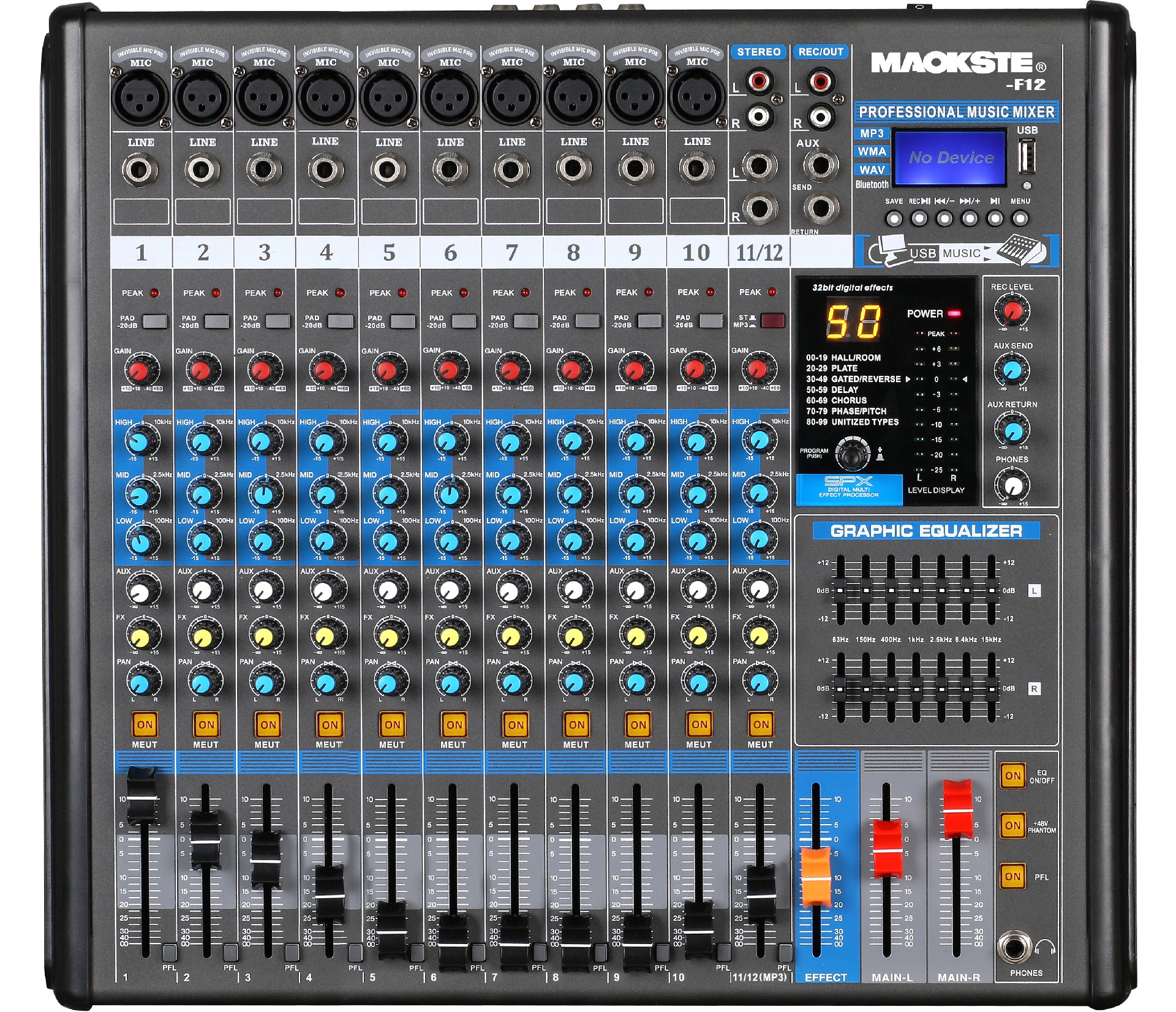Screen dimensions: 1176x1012
Task: Click channel 6 MID EQ knob
Action: [450, 493]
